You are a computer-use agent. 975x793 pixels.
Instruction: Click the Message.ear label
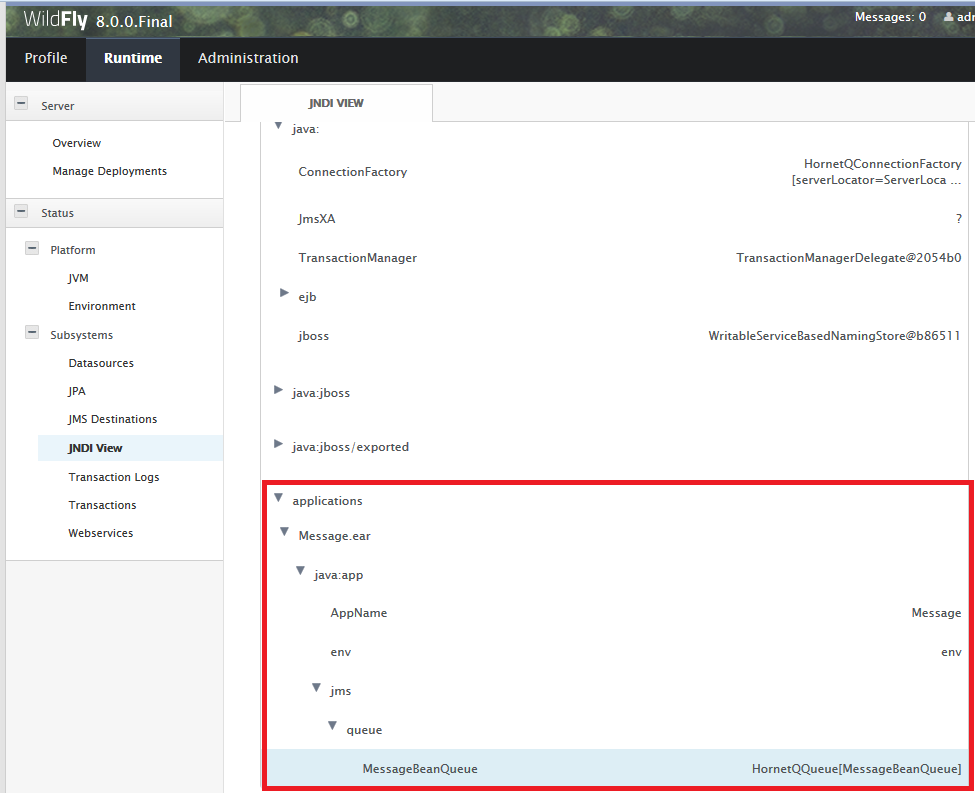pos(335,536)
